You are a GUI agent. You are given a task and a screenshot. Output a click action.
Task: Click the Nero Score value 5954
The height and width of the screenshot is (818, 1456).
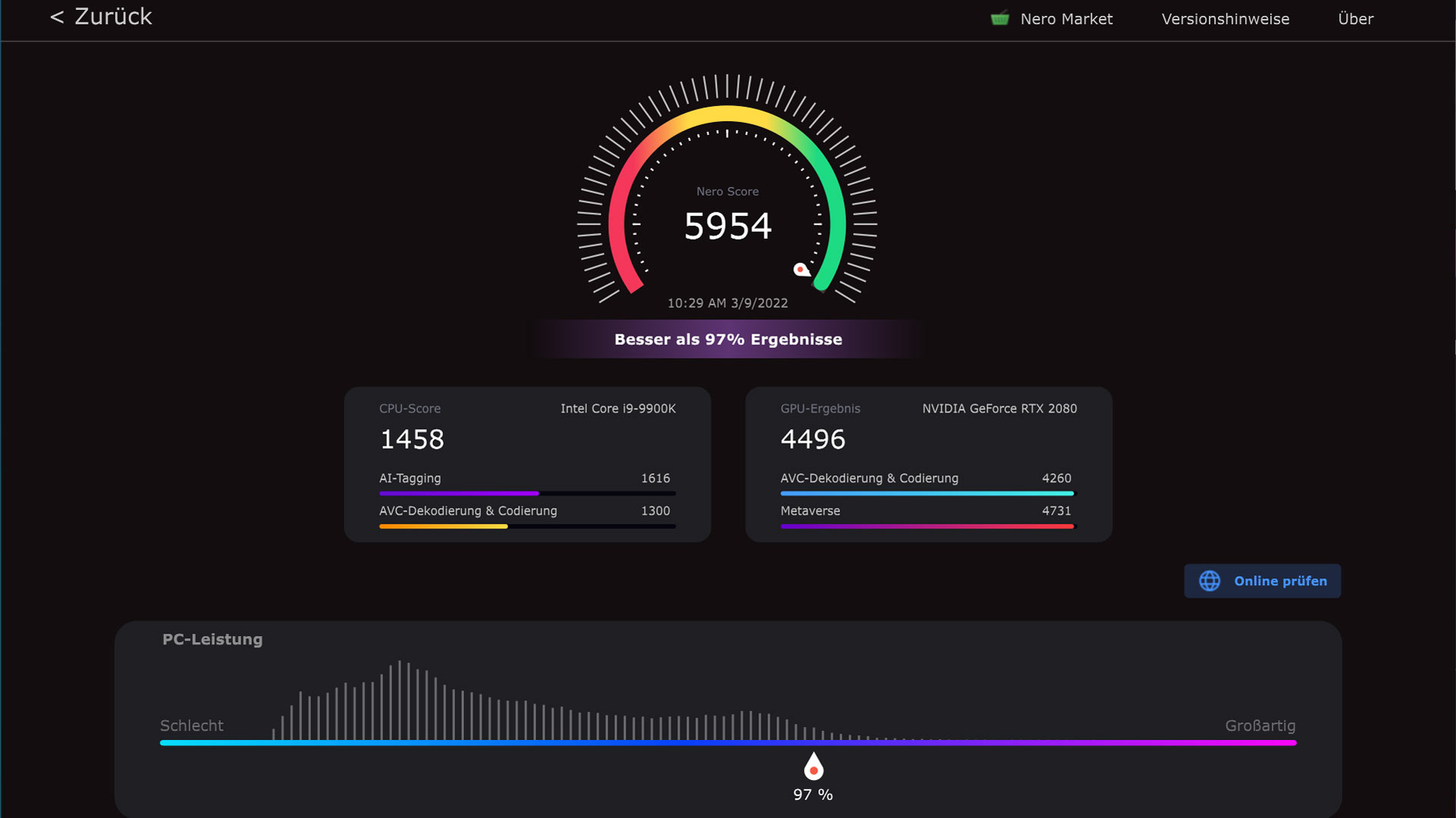click(x=727, y=226)
